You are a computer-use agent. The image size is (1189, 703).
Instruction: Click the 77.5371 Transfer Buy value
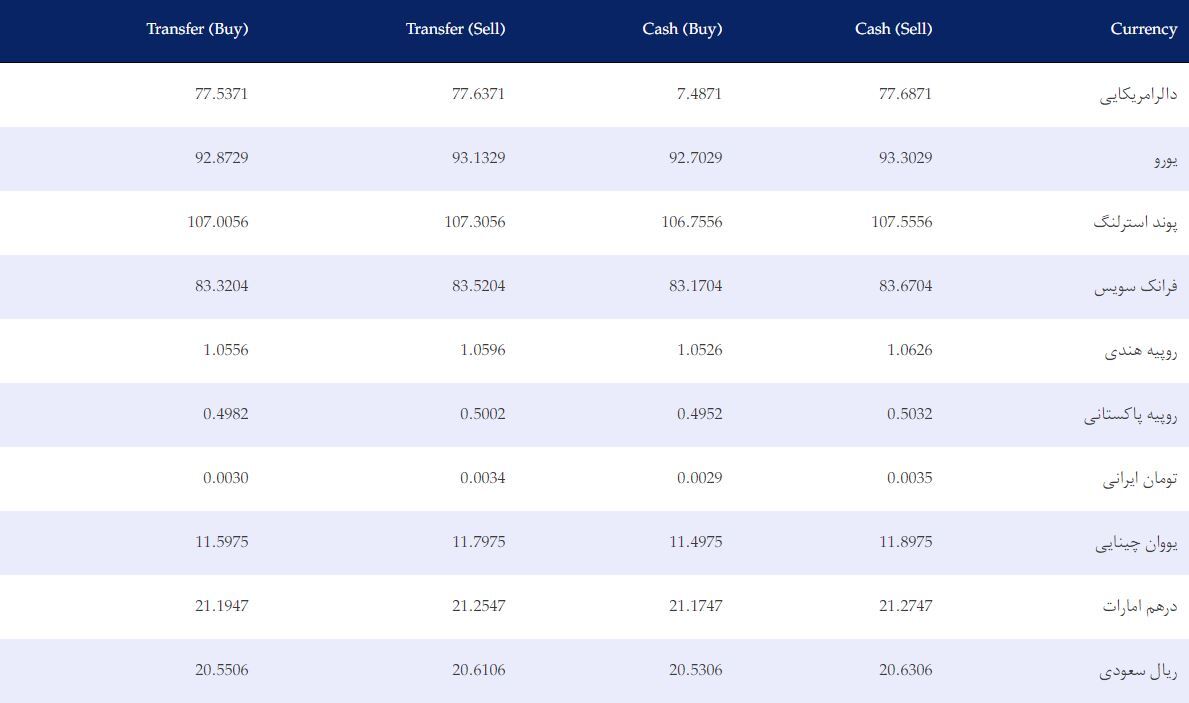click(221, 94)
